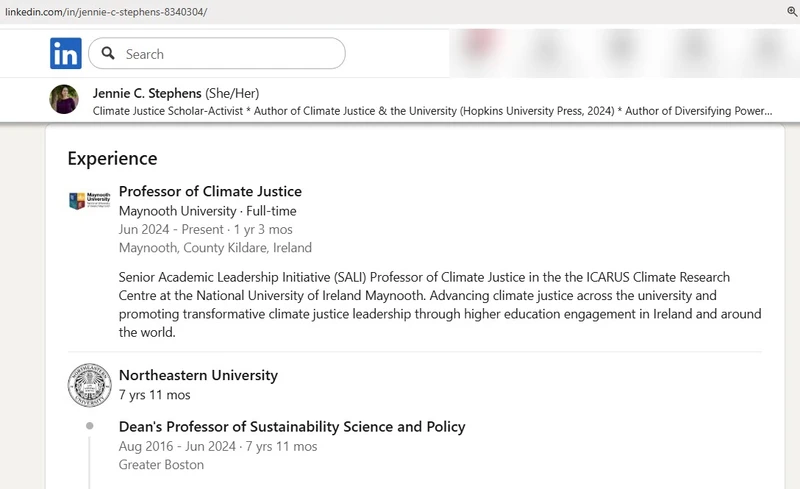Viewport: 800px width, 489px height.
Task: Click the Experience section heading
Action: (112, 159)
